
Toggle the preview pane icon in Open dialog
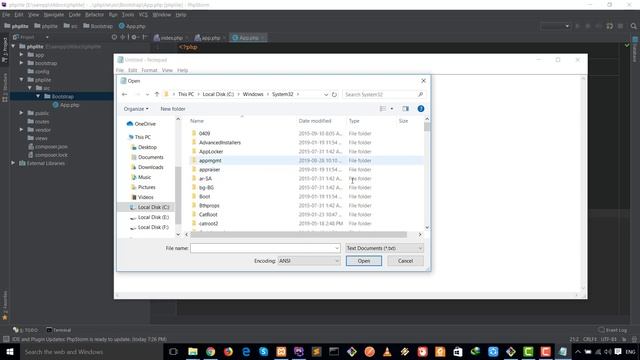[x=405, y=109]
